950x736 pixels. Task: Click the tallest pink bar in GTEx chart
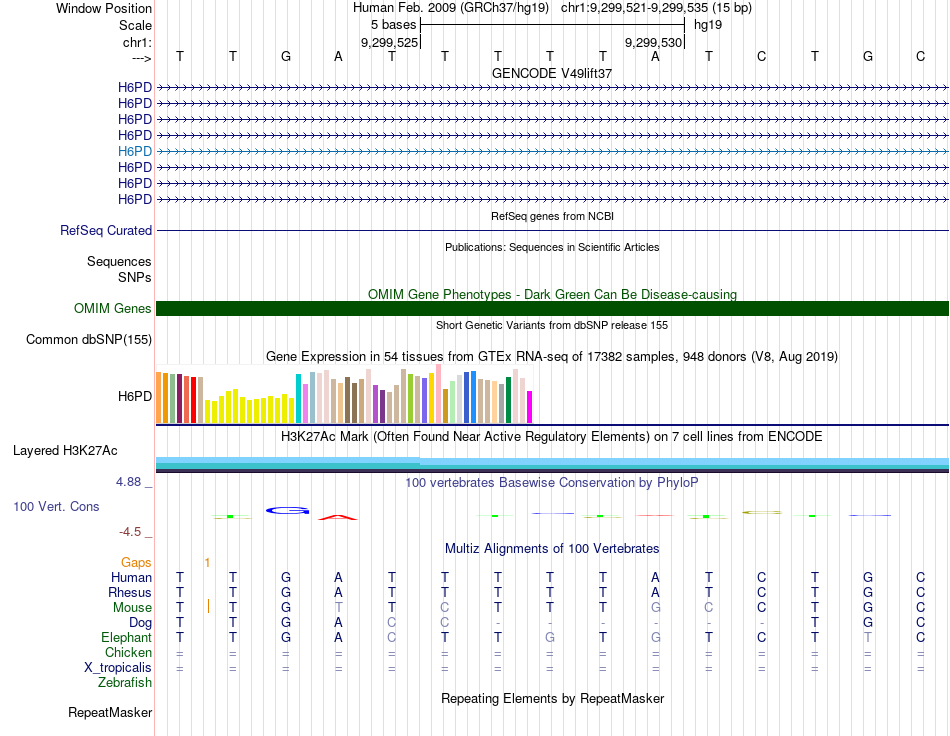(x=438, y=394)
